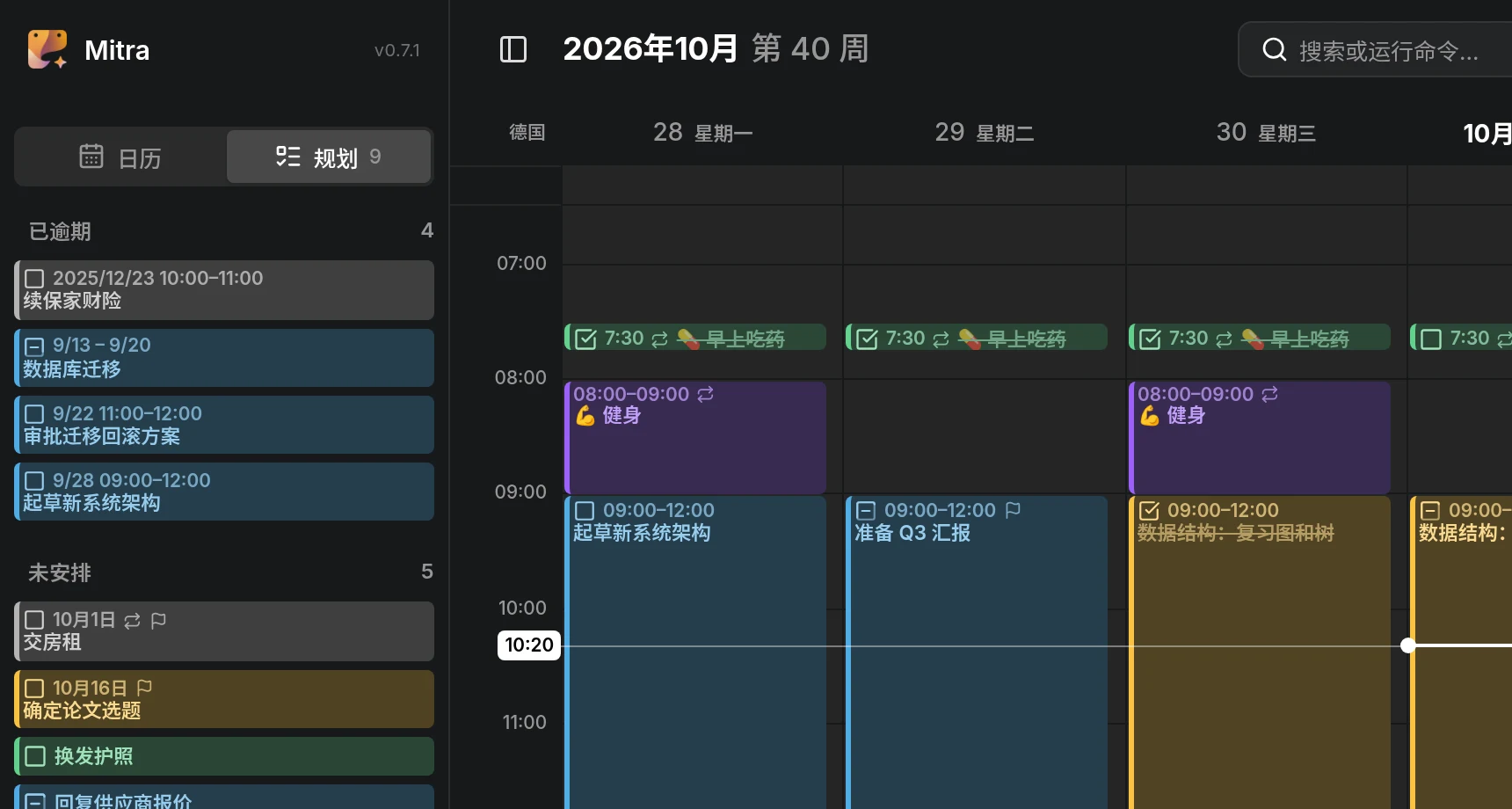Toggle the 数据库迁移 task checkbox
This screenshot has height=809, width=1512.
(x=34, y=346)
